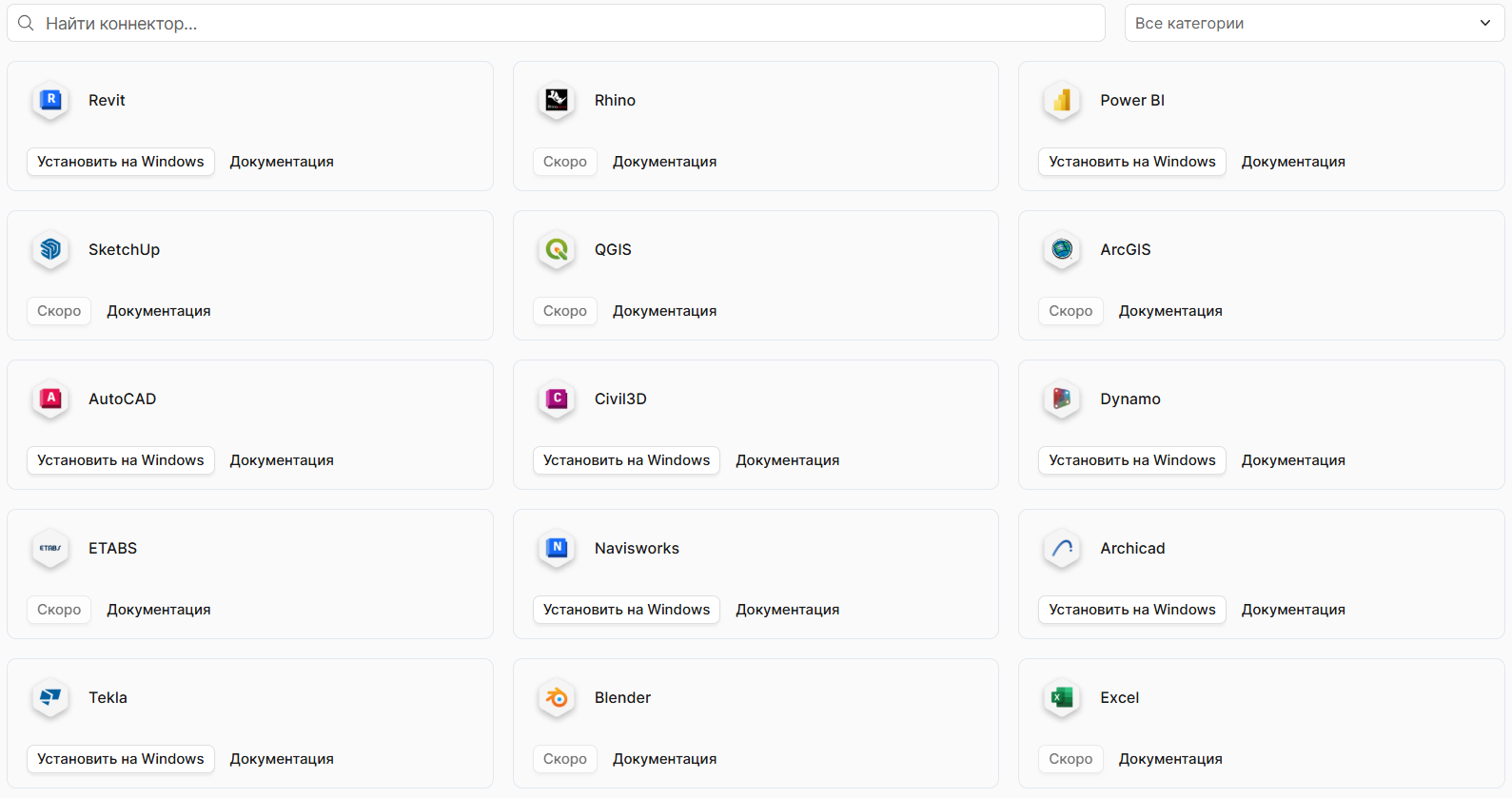Install Navisworks connector on Windows
Image resolution: width=1512 pixels, height=798 pixels.
click(x=626, y=610)
